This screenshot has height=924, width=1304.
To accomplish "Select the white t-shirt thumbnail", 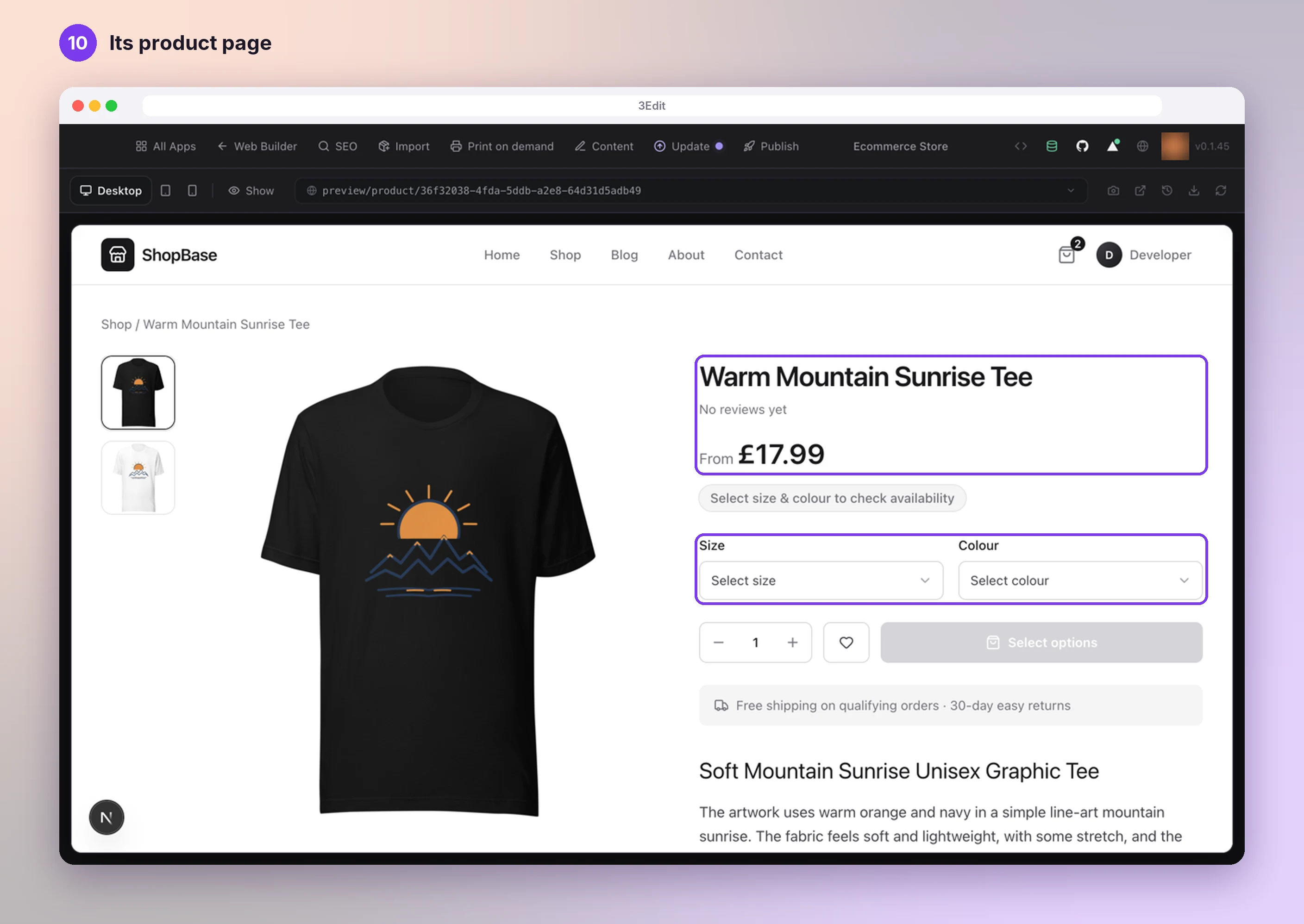I will [138, 478].
